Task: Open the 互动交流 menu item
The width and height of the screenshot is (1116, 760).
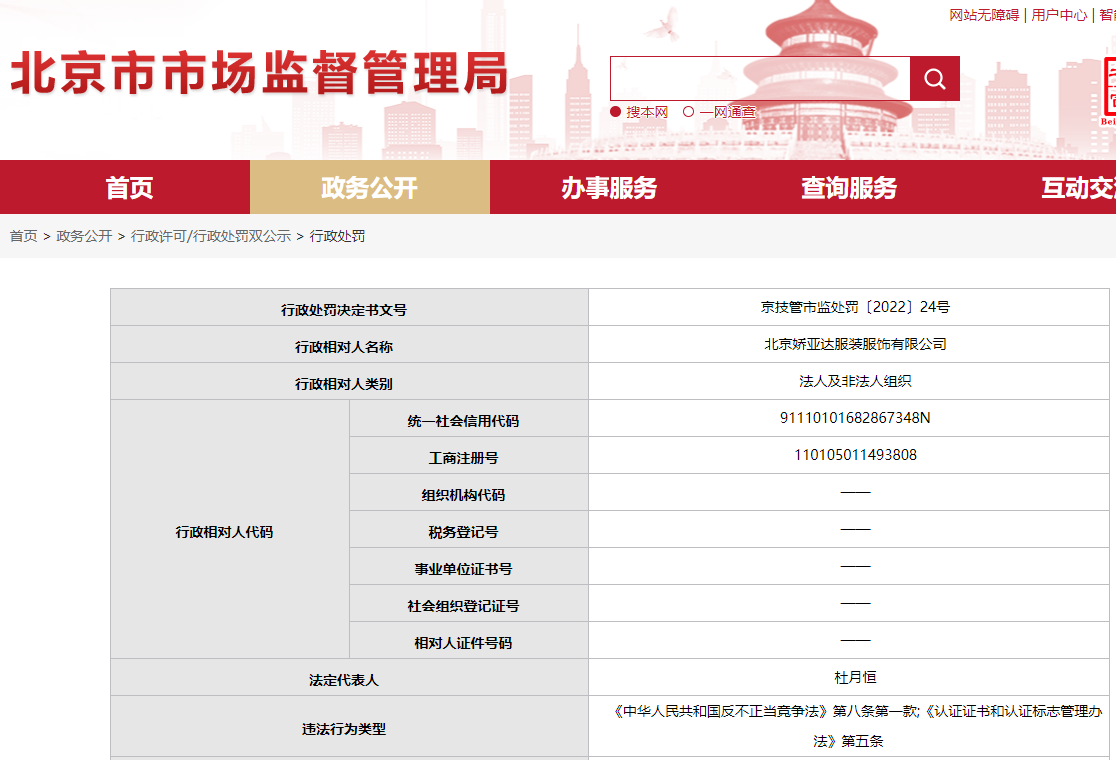Action: [x=1080, y=185]
